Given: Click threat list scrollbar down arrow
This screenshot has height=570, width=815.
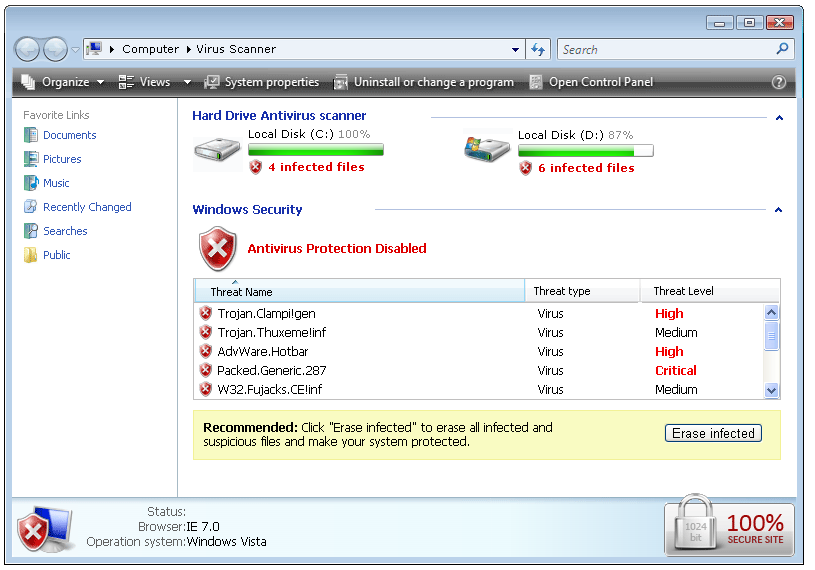Looking at the screenshot, I should [x=771, y=390].
